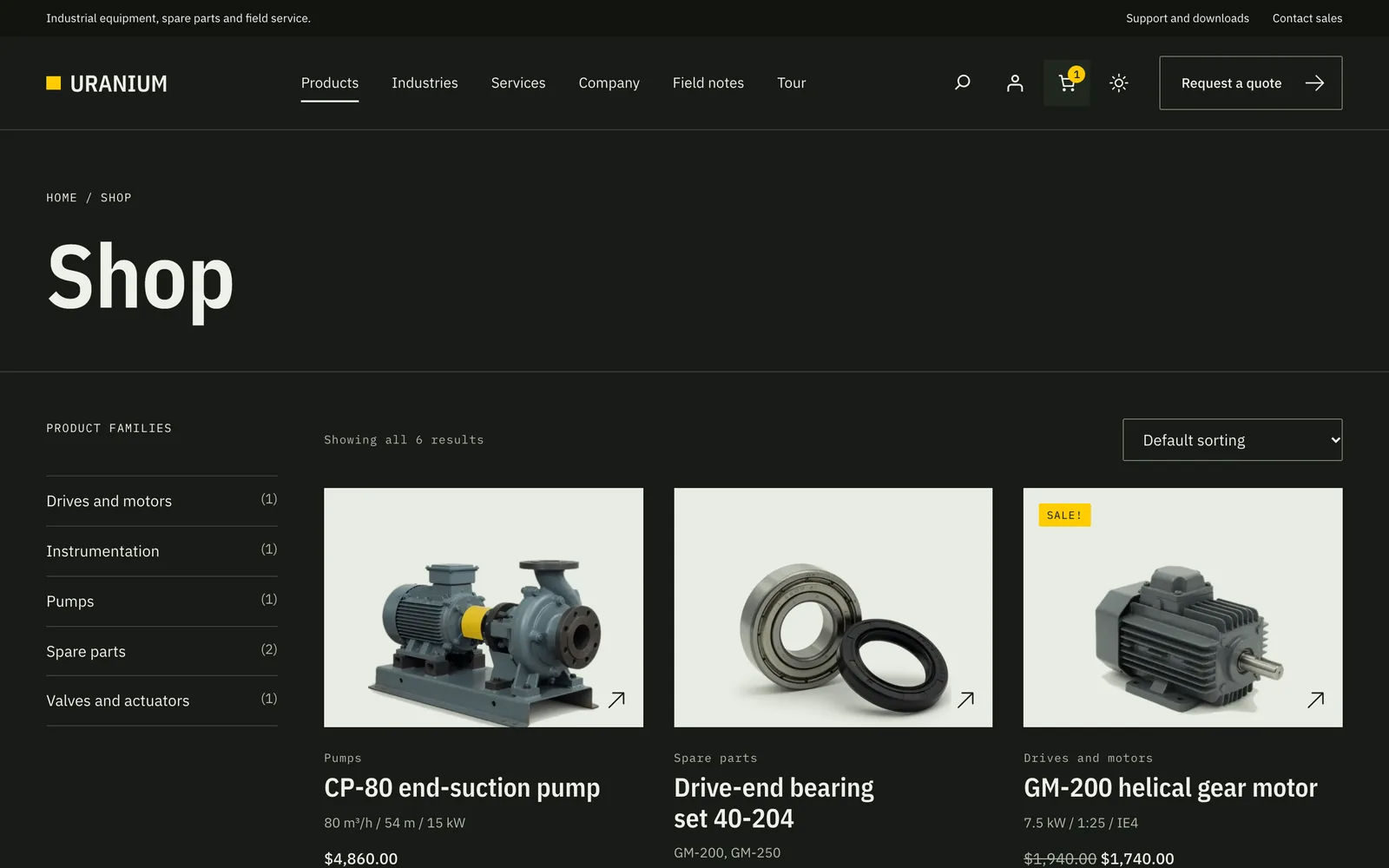1389x868 pixels.
Task: Open the GM-200 helical gear motor thumbnail
Action: point(1183,608)
